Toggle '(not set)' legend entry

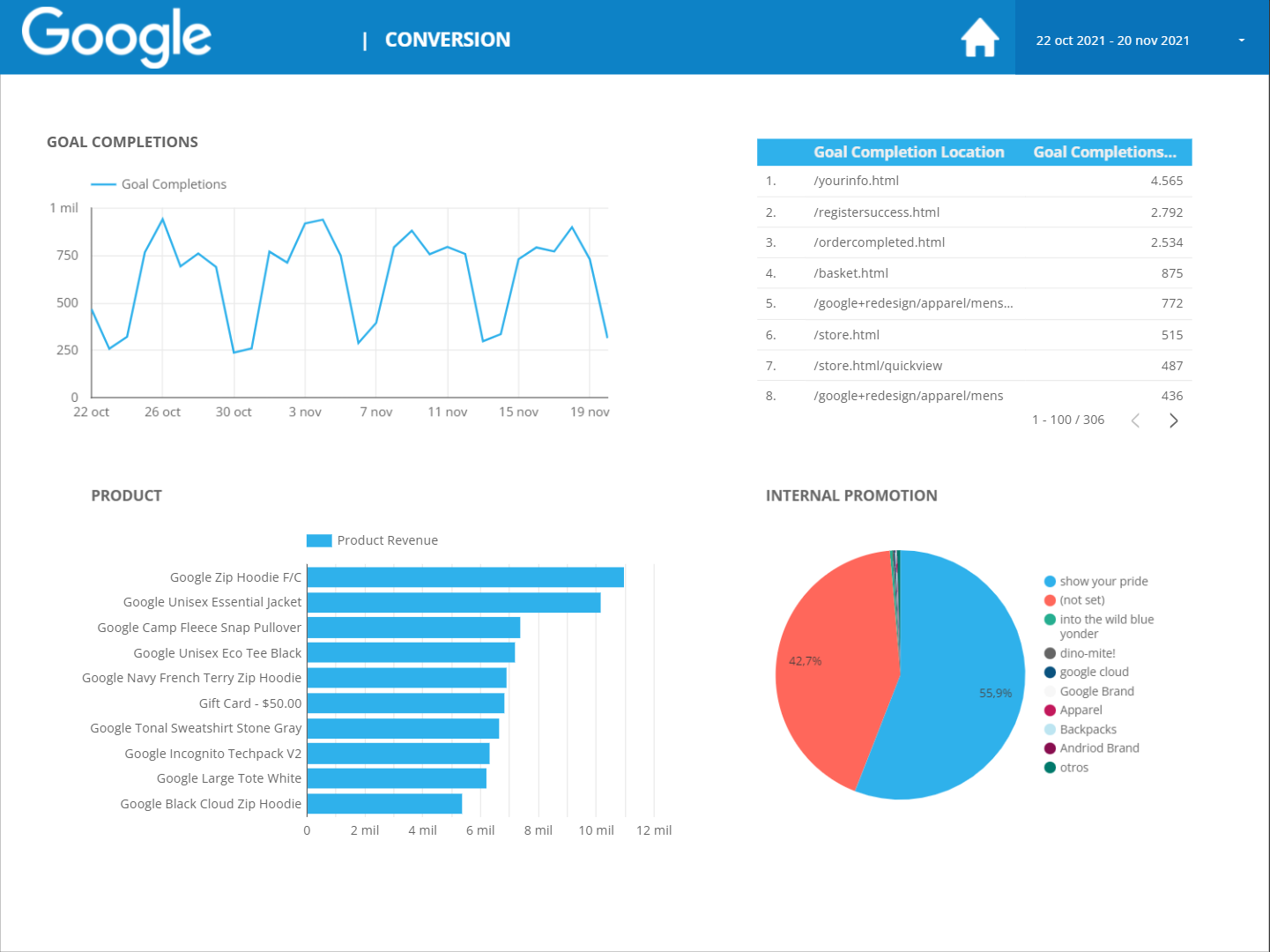click(1081, 600)
